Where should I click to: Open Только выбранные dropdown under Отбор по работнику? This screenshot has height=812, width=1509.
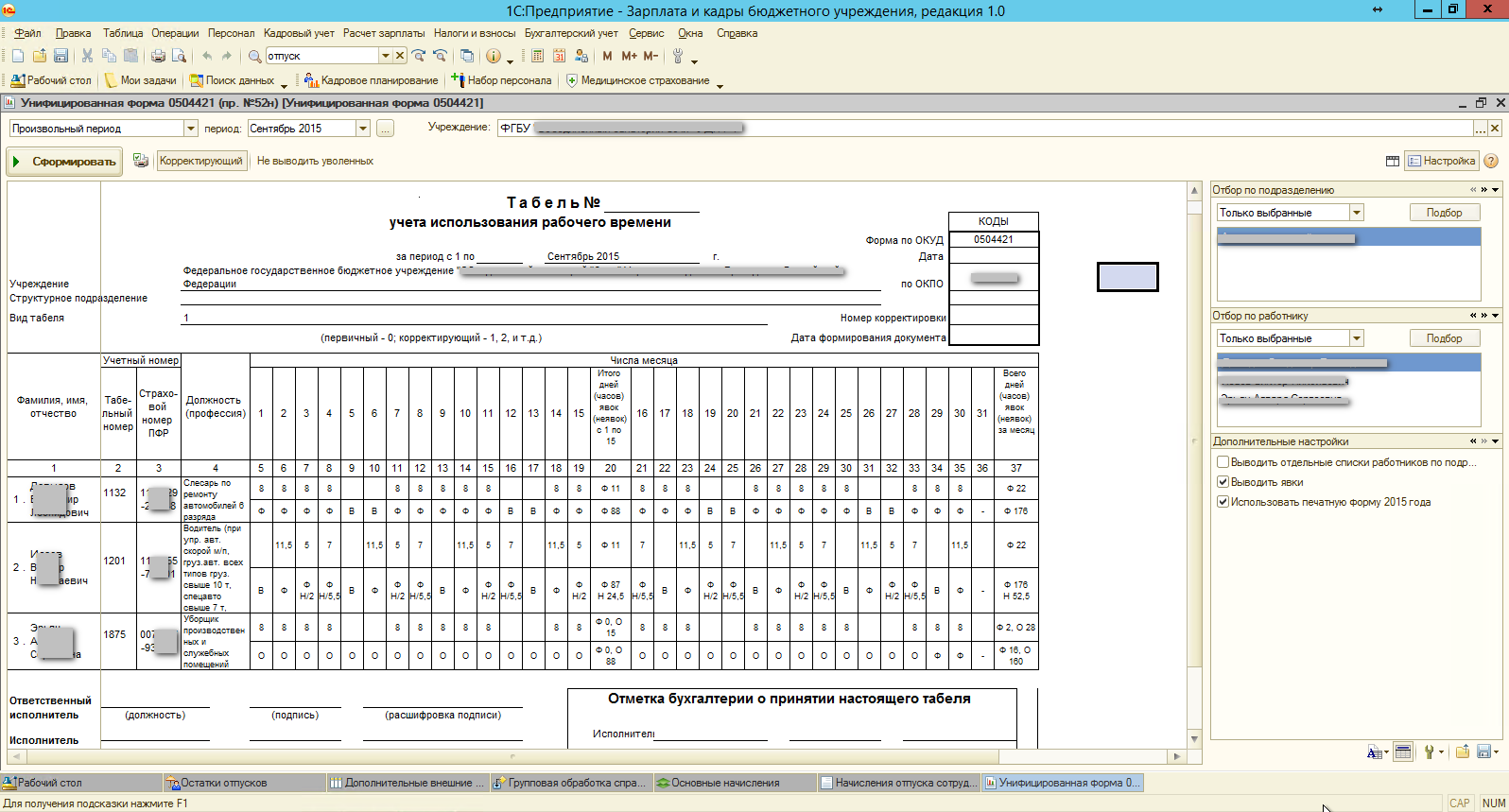[x=1357, y=338]
